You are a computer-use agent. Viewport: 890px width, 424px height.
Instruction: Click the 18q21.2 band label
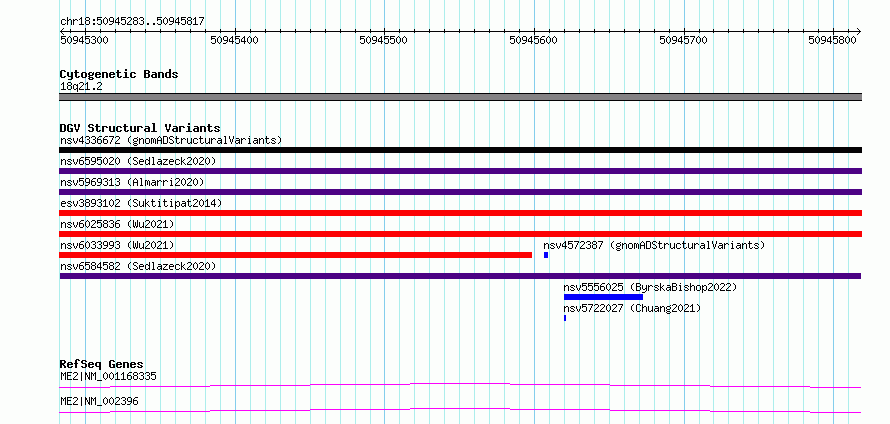tap(81, 87)
